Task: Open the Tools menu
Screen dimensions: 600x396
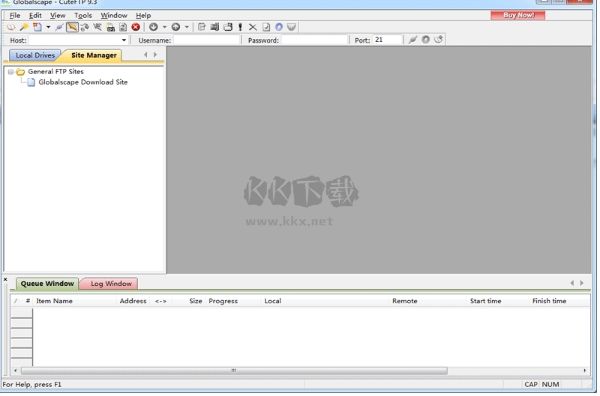Action: pyautogui.click(x=83, y=16)
